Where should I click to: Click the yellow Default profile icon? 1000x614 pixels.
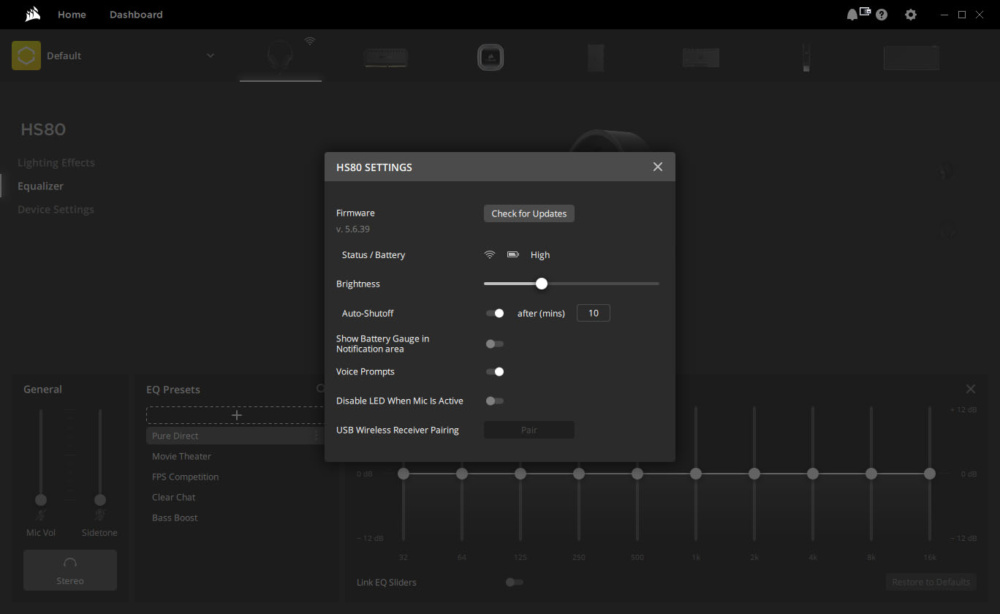[26, 55]
